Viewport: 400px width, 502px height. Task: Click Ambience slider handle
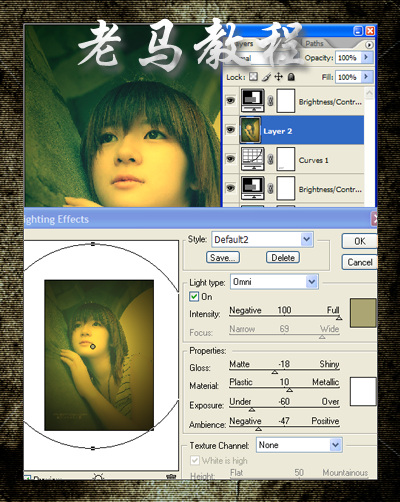click(258, 429)
